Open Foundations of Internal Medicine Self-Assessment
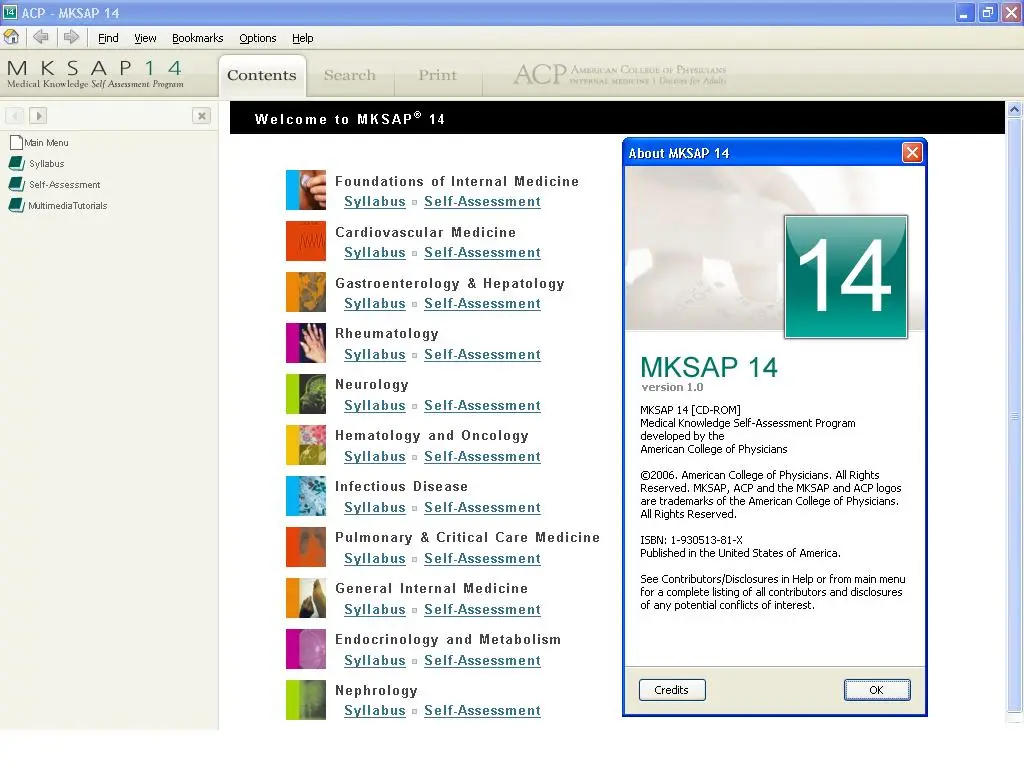The width and height of the screenshot is (1024, 768). 482,202
